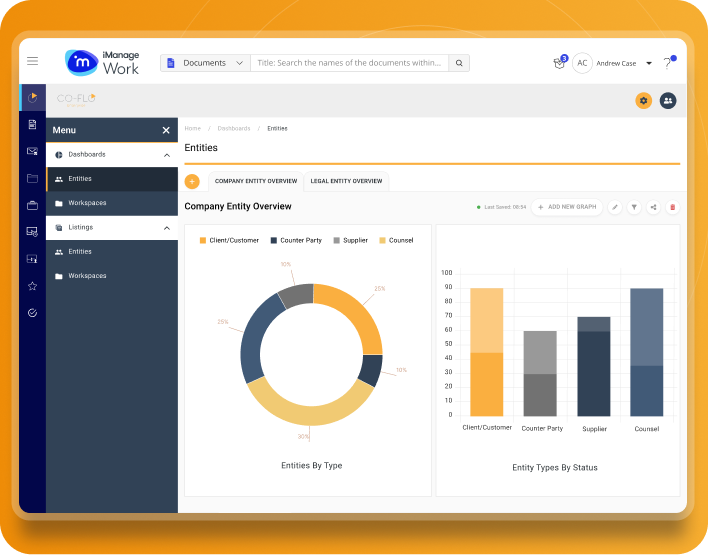The image size is (708, 555).
Task: Share the dashboard via share icon
Action: [653, 207]
